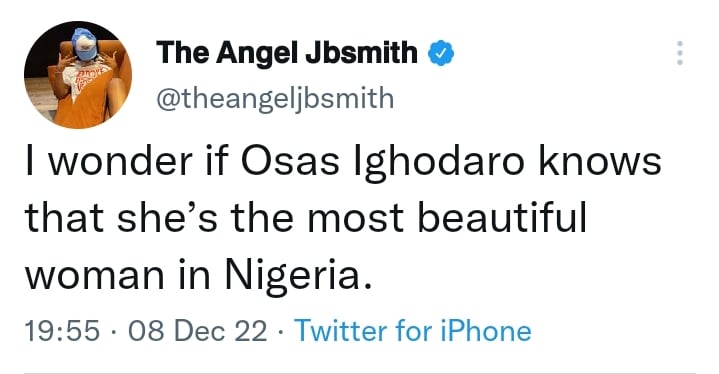719x374 pixels.
Task: Click the word Nigeria in the tweet
Action: coord(298,276)
